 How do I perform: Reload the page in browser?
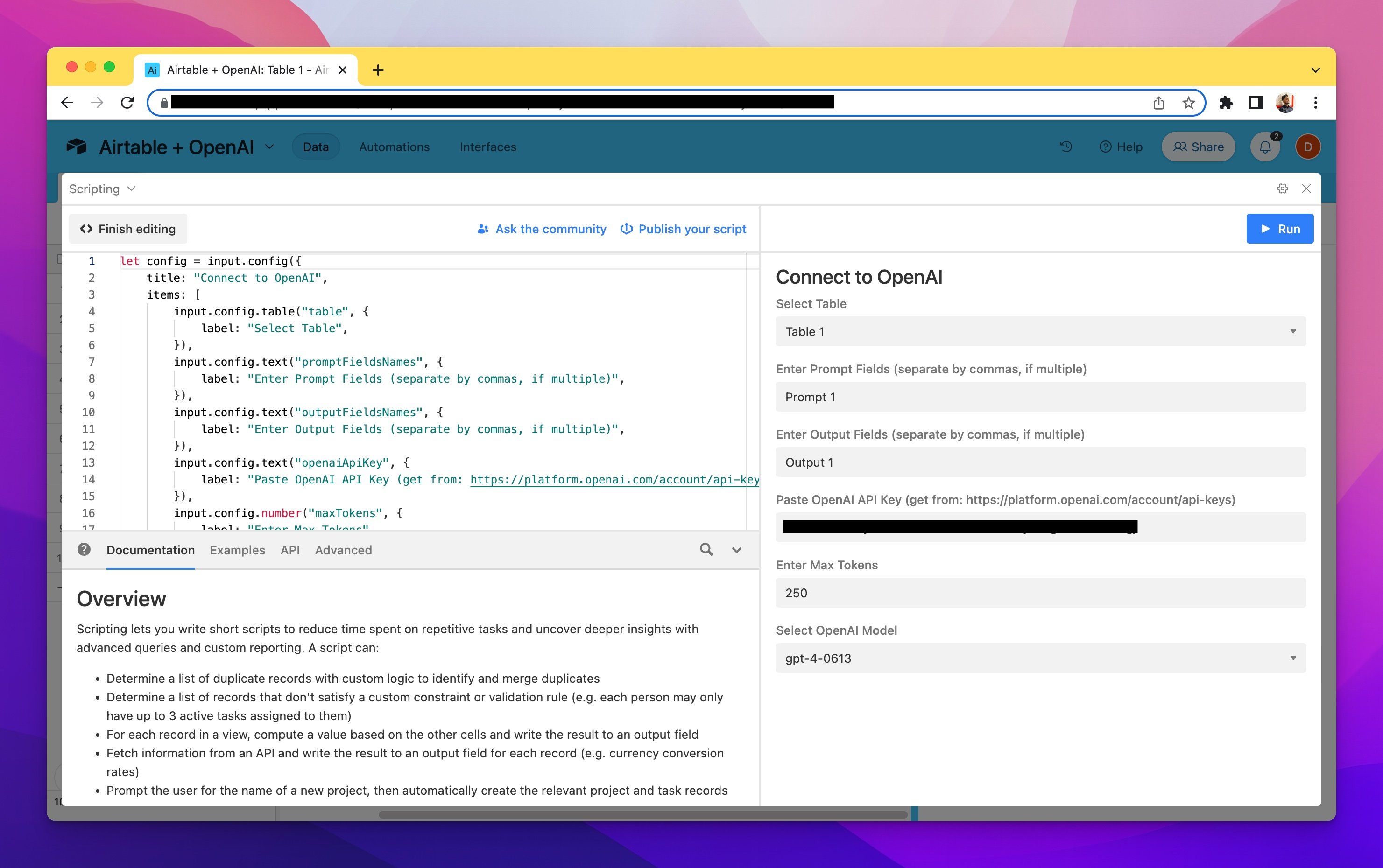pyautogui.click(x=127, y=103)
